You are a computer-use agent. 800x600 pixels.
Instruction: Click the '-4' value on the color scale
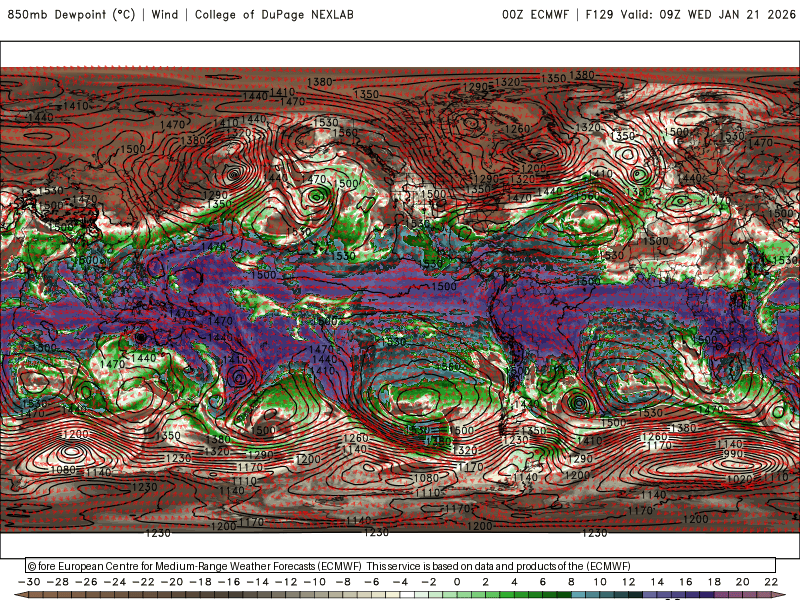tap(401, 582)
